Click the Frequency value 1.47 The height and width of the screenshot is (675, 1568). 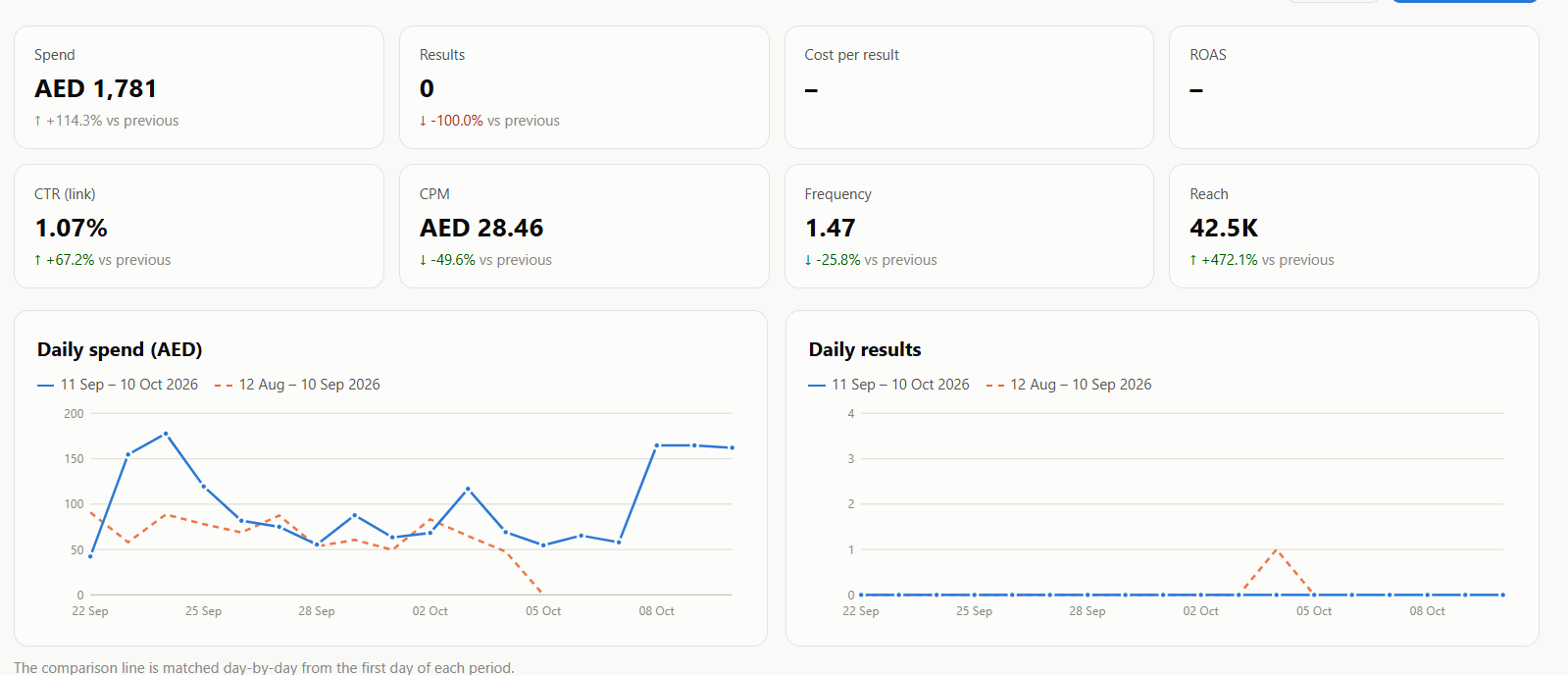point(831,229)
